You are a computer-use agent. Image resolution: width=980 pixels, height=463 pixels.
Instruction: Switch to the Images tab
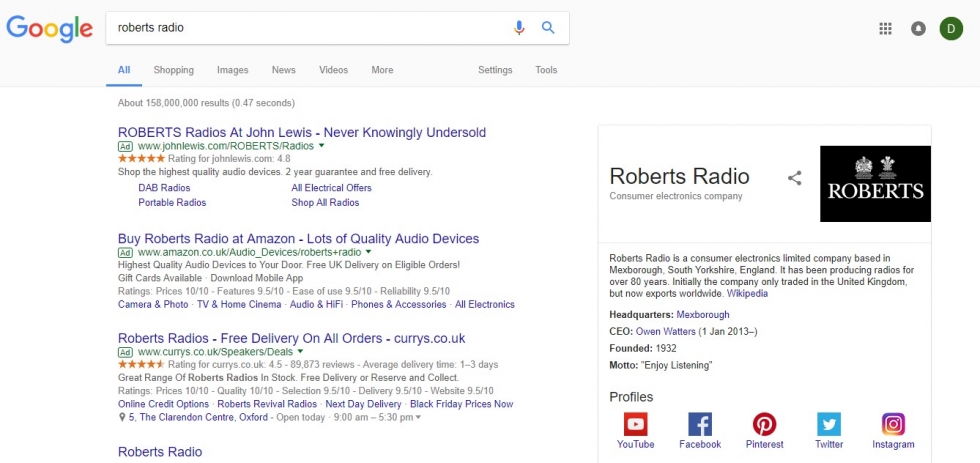(232, 70)
